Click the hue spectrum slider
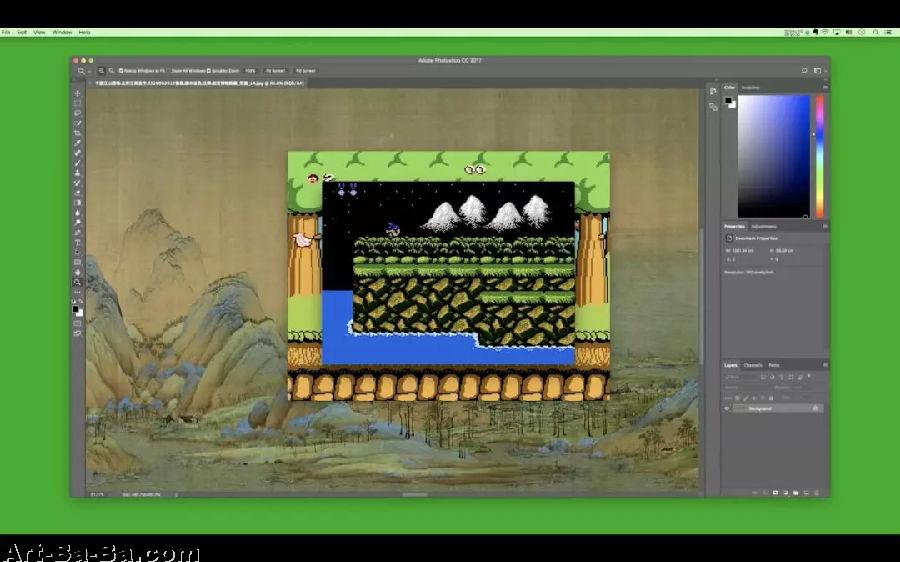The height and width of the screenshot is (562, 900). tap(819, 156)
